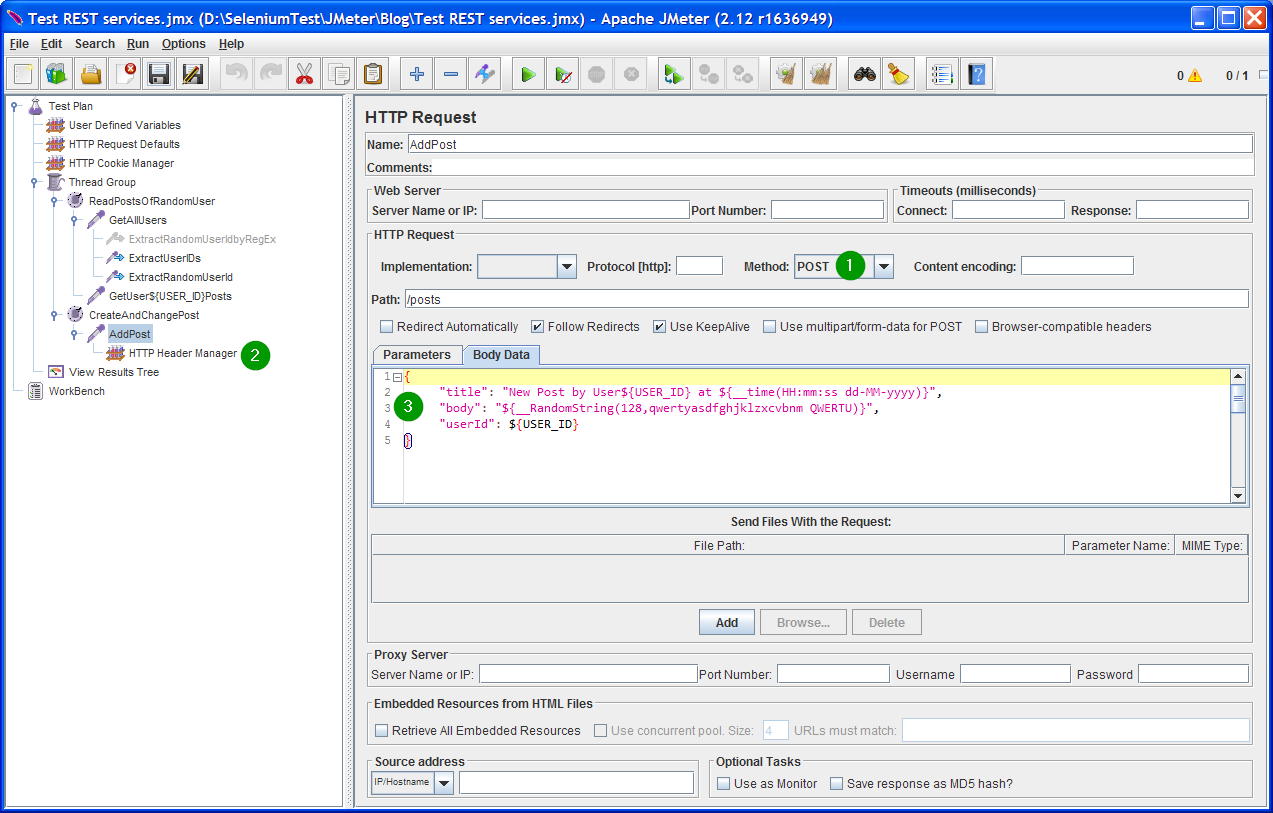1273x813 pixels.
Task: Open the IP/Hostname source address dropdown
Action: coord(444,782)
